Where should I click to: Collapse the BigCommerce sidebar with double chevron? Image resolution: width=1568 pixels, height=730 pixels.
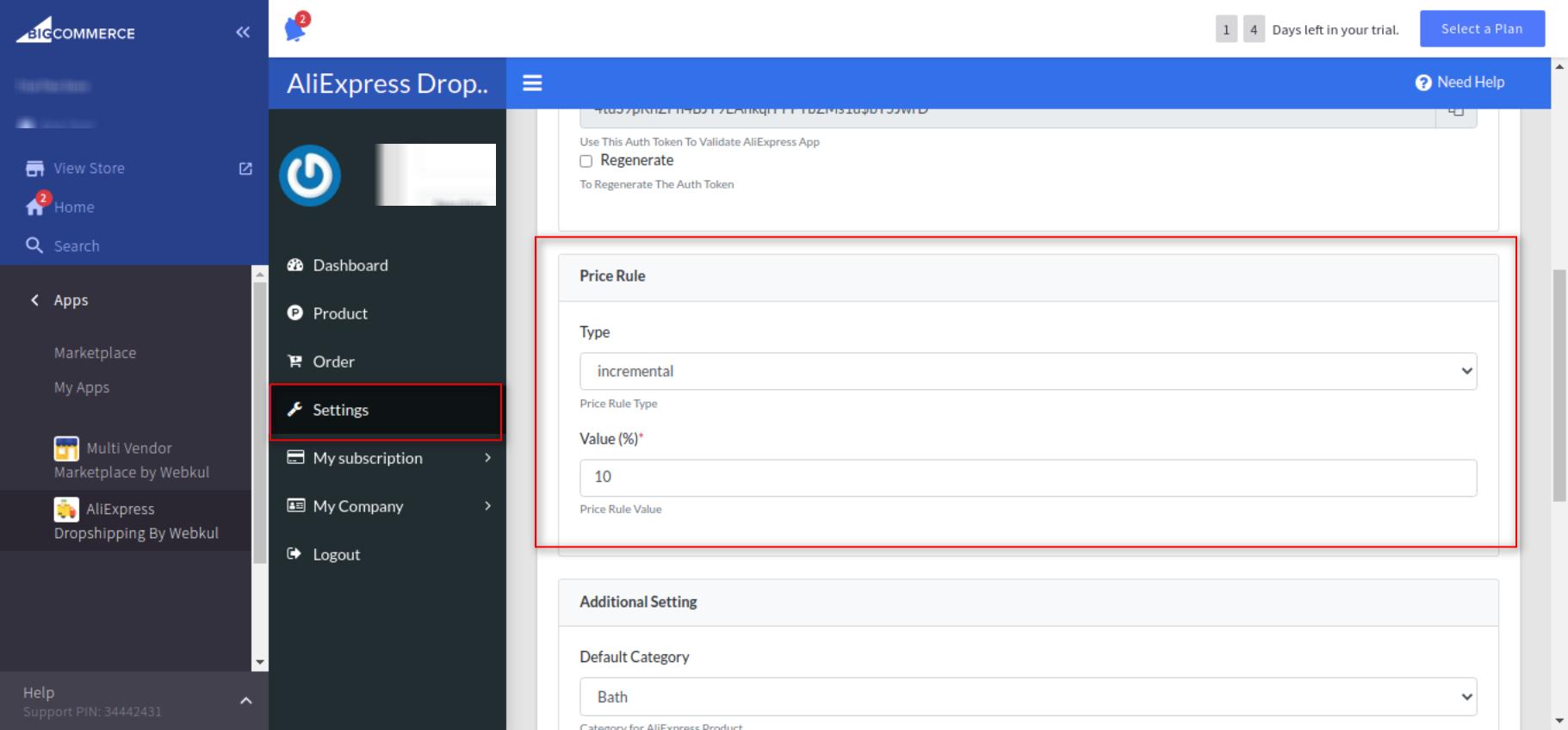click(x=243, y=32)
